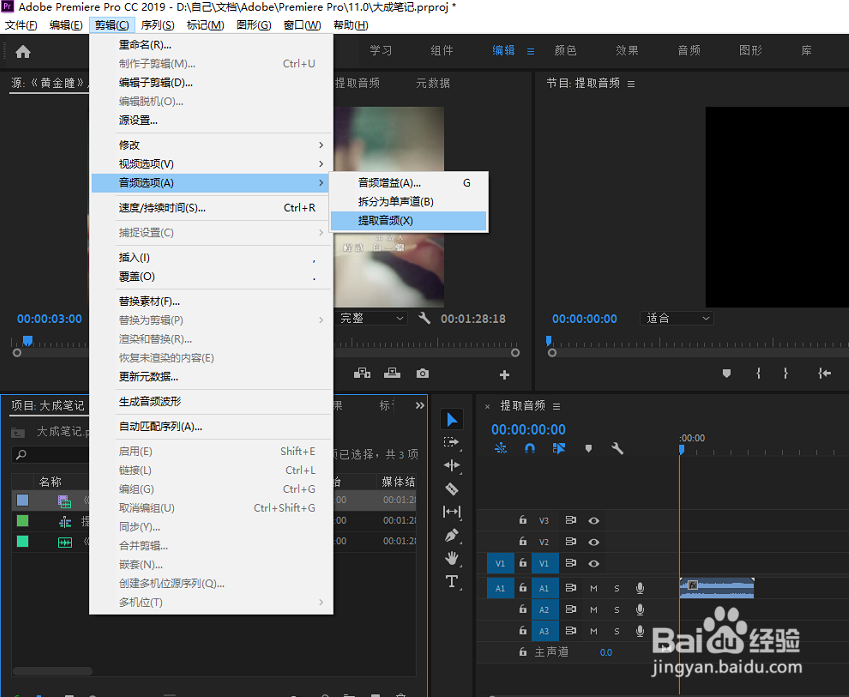Click the Mark In brace button

point(758,373)
